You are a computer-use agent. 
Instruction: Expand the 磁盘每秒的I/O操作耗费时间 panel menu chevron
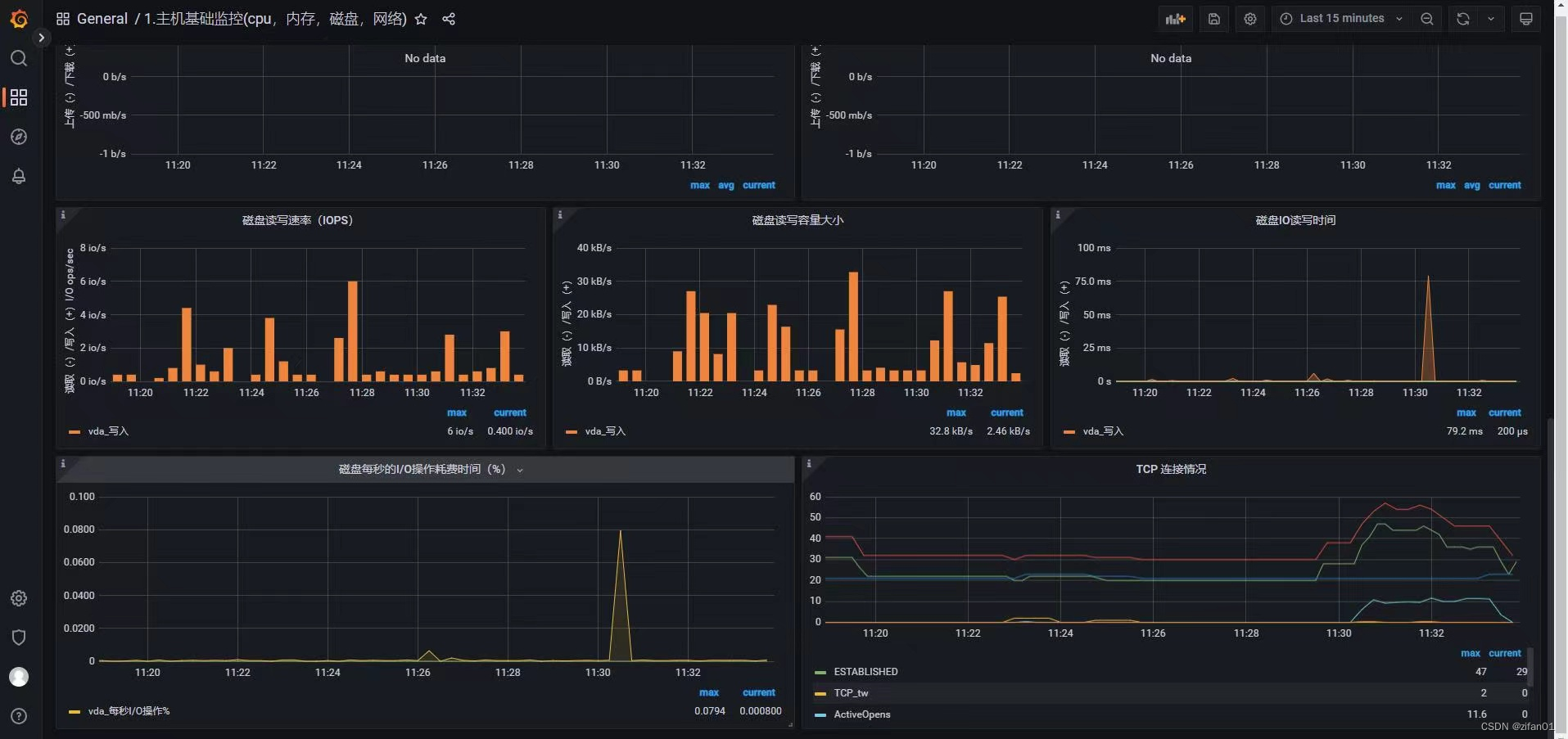(518, 471)
